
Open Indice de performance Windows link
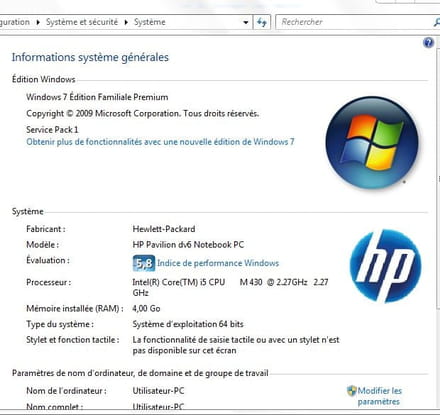pyautogui.click(x=218, y=263)
